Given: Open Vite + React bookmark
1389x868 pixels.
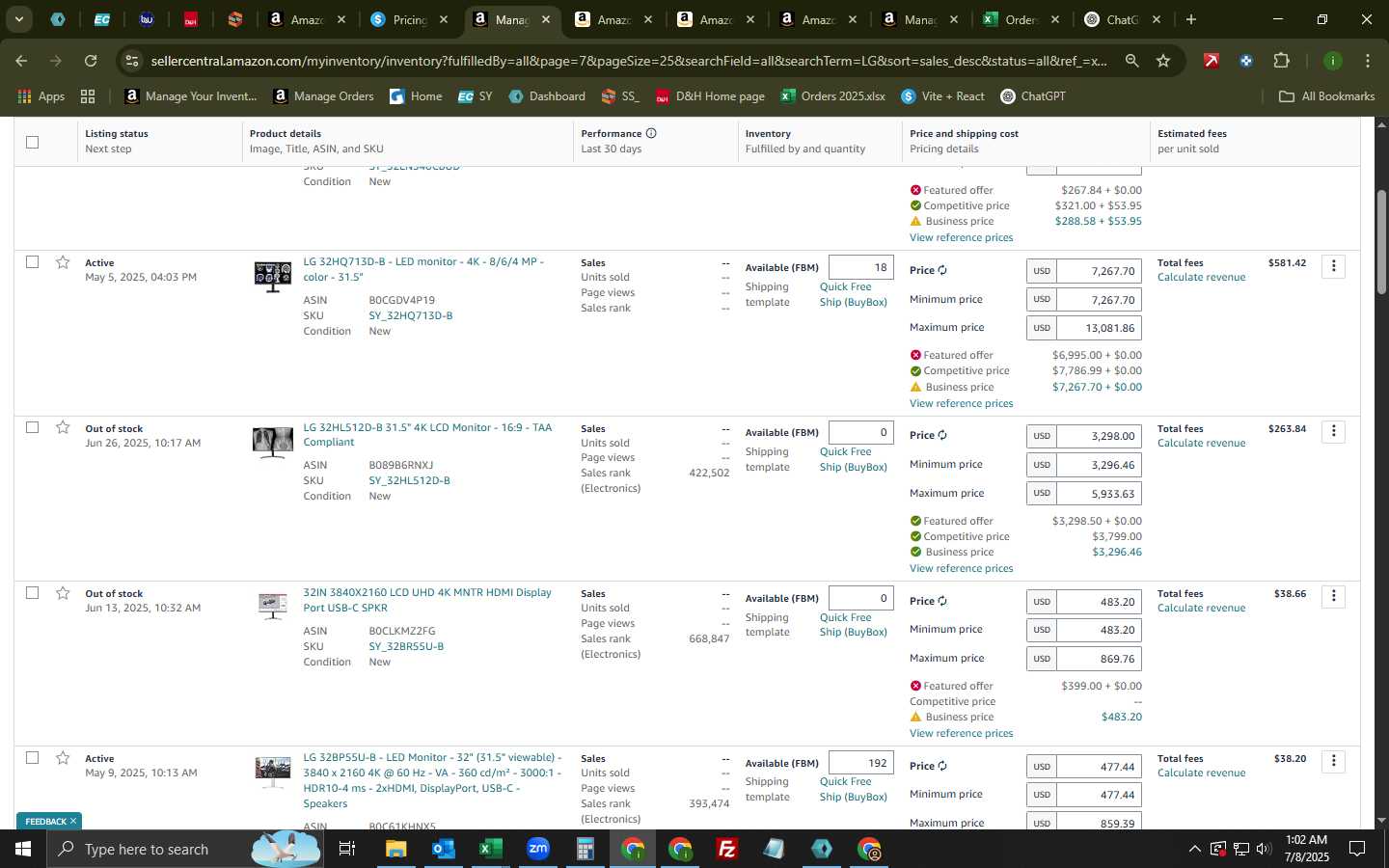Looking at the screenshot, I should (x=942, y=96).
